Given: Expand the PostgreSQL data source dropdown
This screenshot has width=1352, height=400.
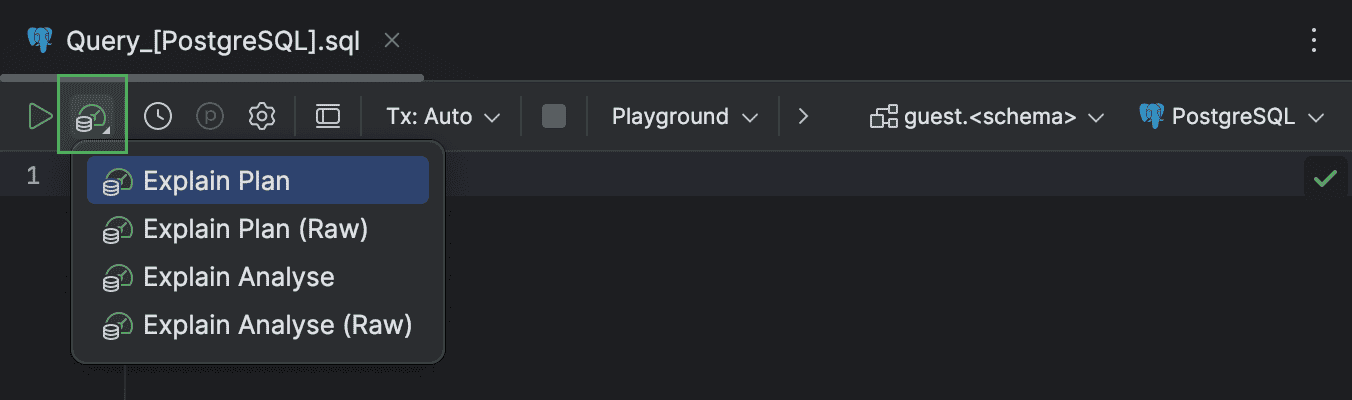Looking at the screenshot, I should [1232, 117].
